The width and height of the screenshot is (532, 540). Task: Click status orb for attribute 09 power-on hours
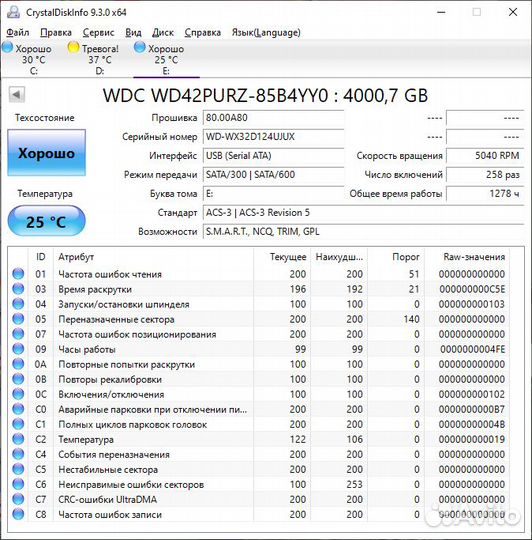[18, 349]
